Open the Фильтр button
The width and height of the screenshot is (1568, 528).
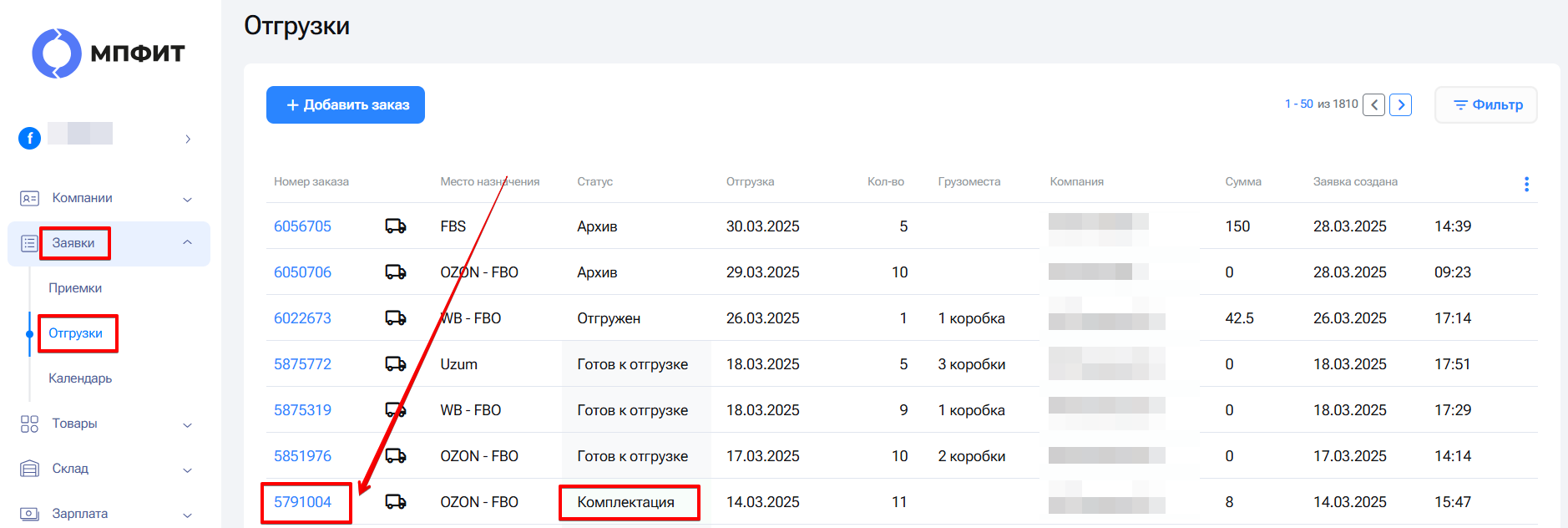[x=1486, y=104]
